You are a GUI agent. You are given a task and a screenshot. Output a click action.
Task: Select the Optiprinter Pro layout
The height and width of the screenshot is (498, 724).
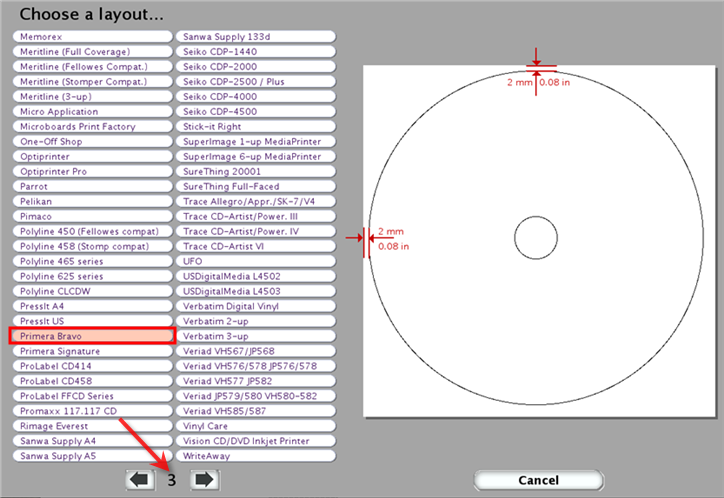click(93, 171)
